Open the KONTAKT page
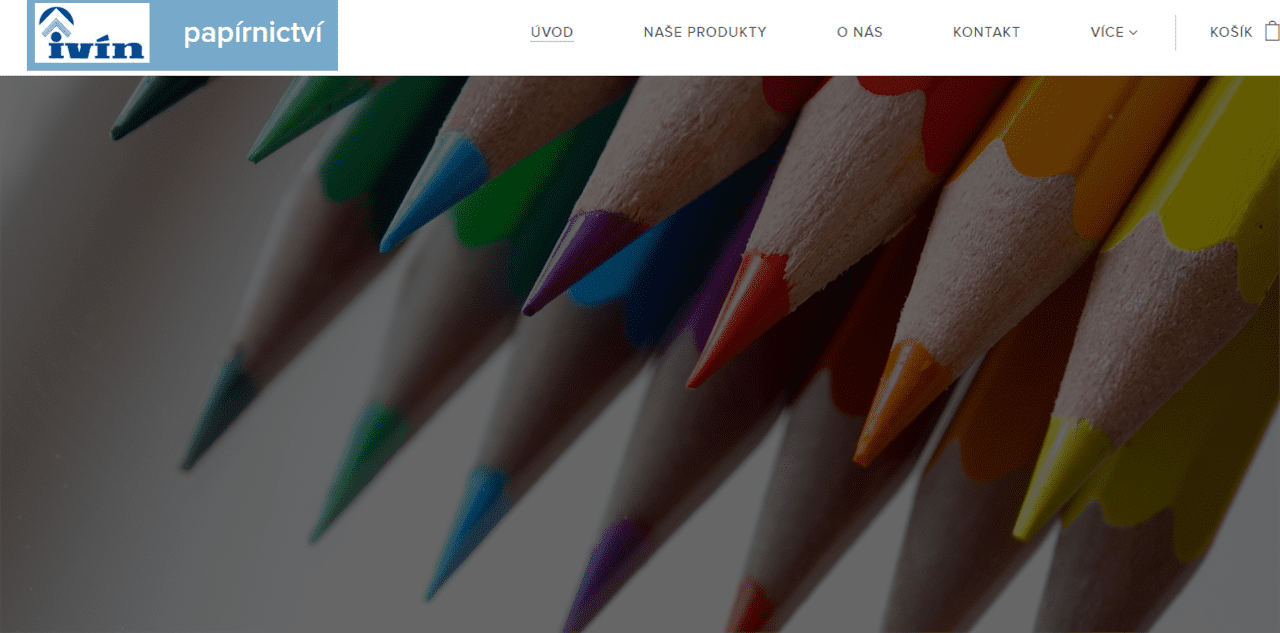Image resolution: width=1280 pixels, height=633 pixels. (x=986, y=32)
